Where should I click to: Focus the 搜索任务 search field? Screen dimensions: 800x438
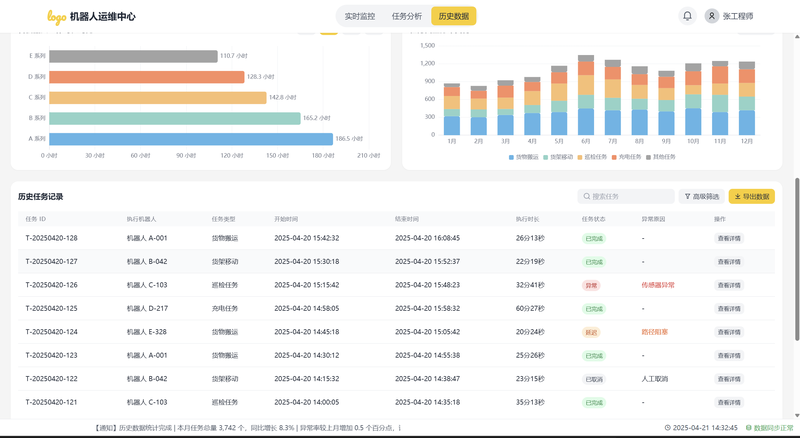tap(626, 197)
